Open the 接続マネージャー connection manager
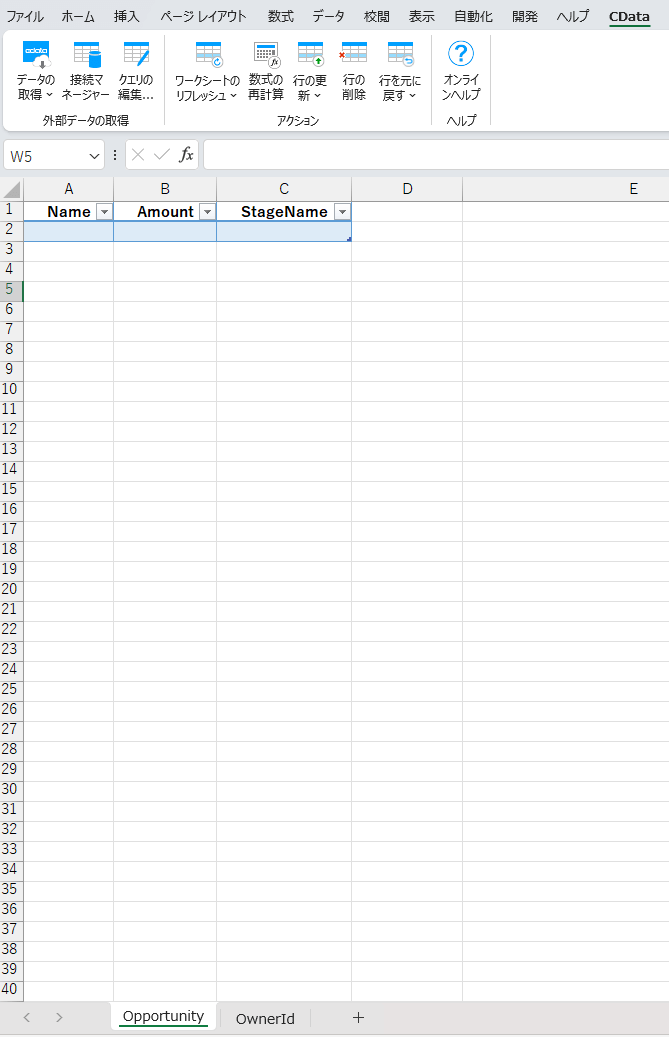Viewport: 669px width, 1037px height. (x=86, y=71)
